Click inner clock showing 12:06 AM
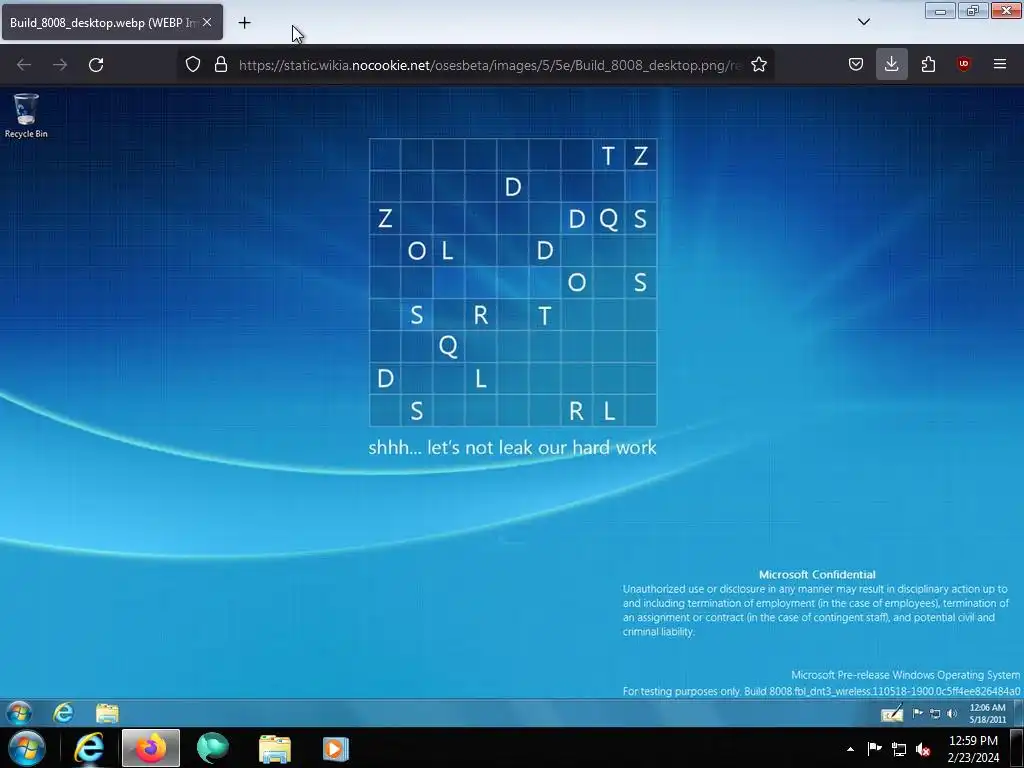The image size is (1024, 768). tap(987, 713)
